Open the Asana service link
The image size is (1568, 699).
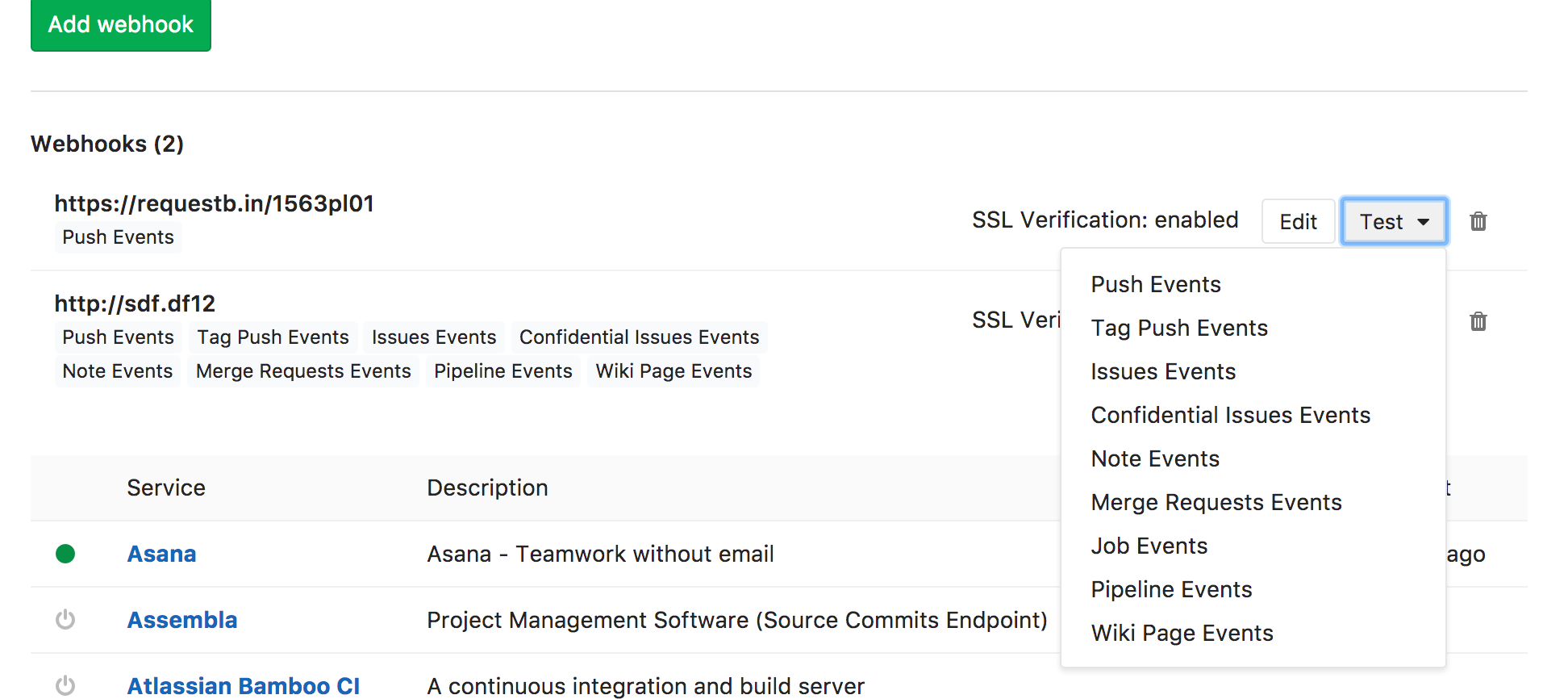pos(161,554)
